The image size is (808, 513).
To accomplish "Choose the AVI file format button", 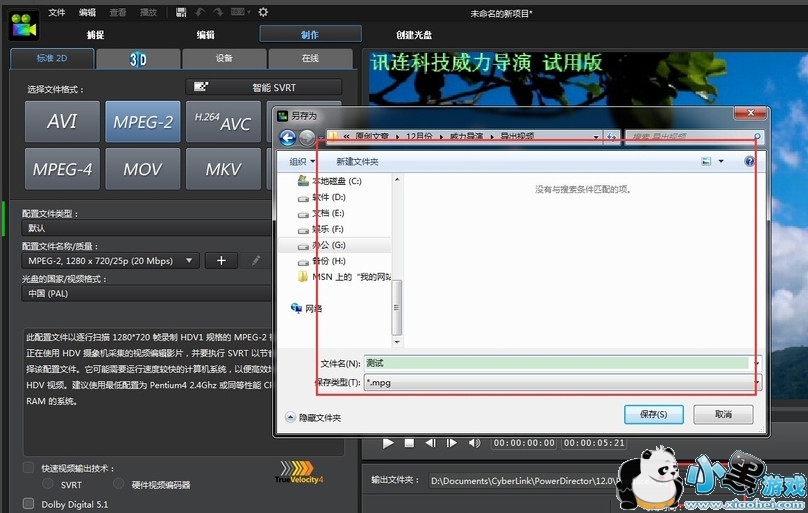I will (x=62, y=122).
